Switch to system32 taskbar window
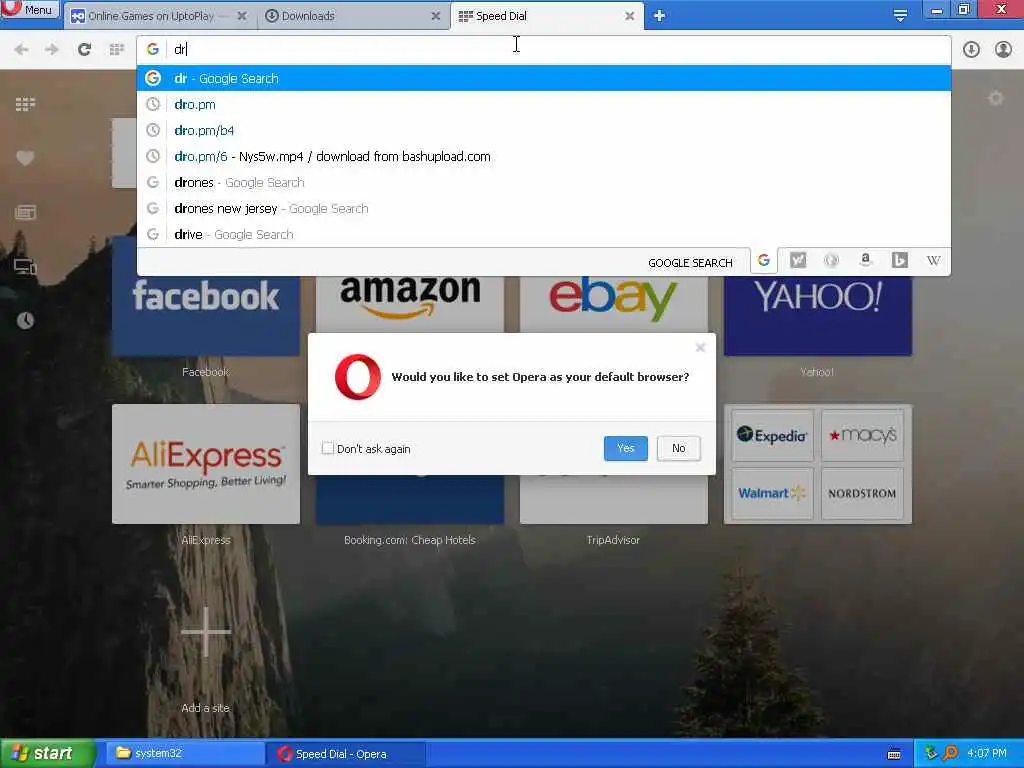Screen dimensions: 1024x768 186,754
